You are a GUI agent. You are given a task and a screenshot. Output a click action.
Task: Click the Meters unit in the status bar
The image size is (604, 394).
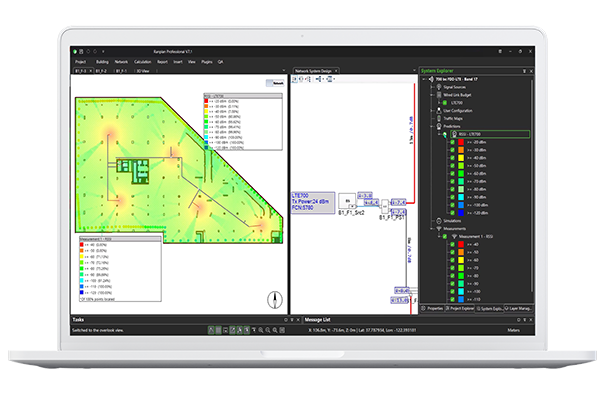(513, 330)
